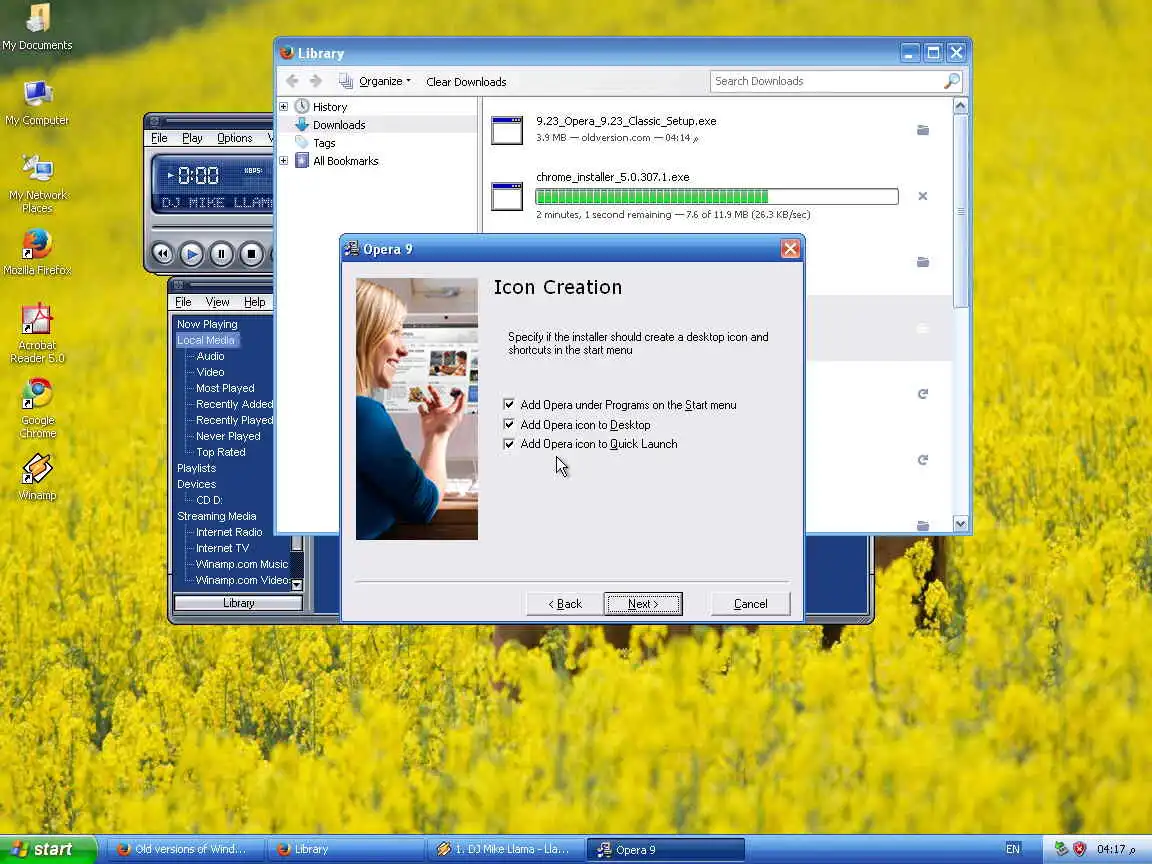Expand All Bookmarks tree node
Image resolution: width=1152 pixels, height=864 pixels.
tap(284, 160)
